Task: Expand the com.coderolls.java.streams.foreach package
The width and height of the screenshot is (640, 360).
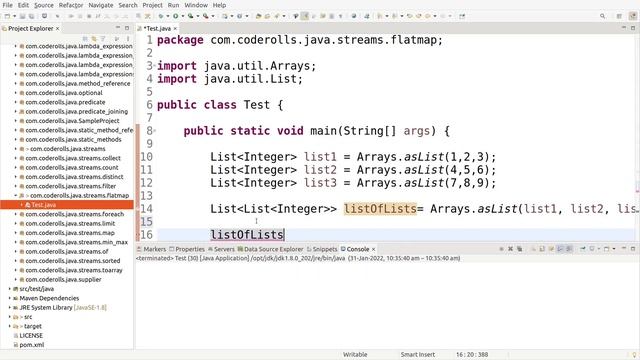Action: [16, 214]
